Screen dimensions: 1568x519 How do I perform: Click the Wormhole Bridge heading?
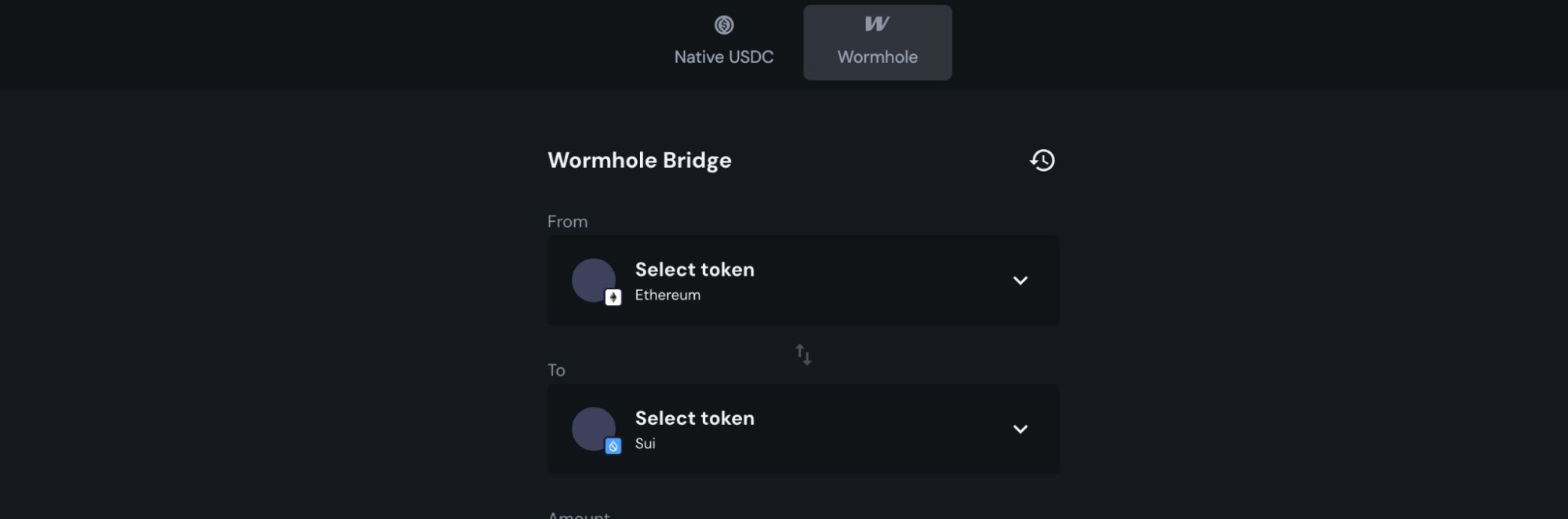coord(639,161)
